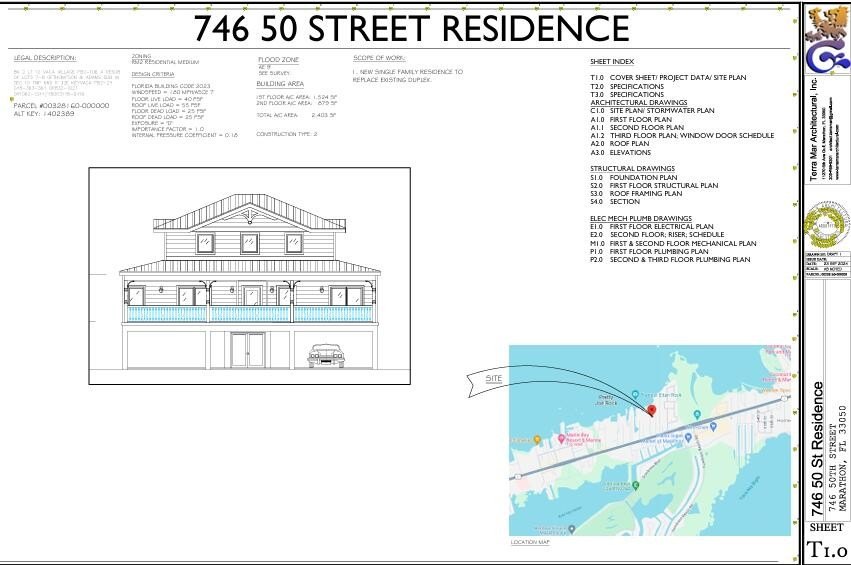Select the Scope of Work heading
The height and width of the screenshot is (565, 851).
pyautogui.click(x=378, y=59)
